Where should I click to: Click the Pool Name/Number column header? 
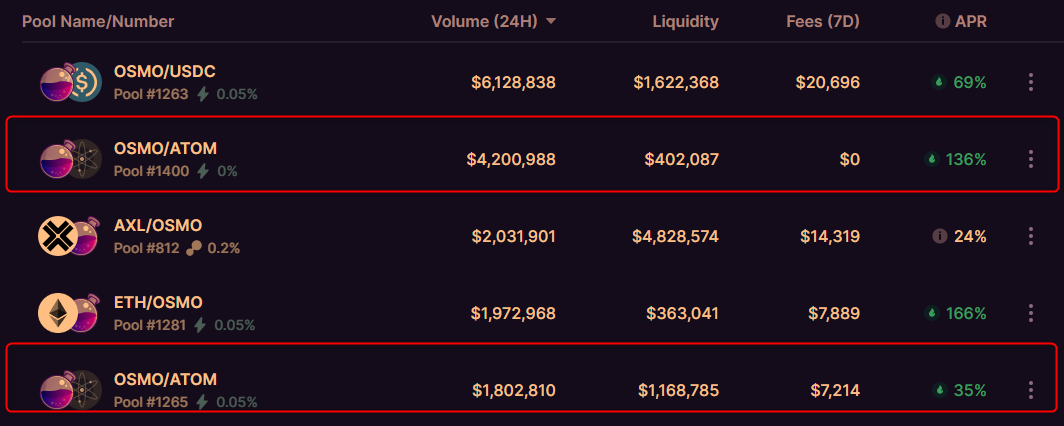(98, 21)
